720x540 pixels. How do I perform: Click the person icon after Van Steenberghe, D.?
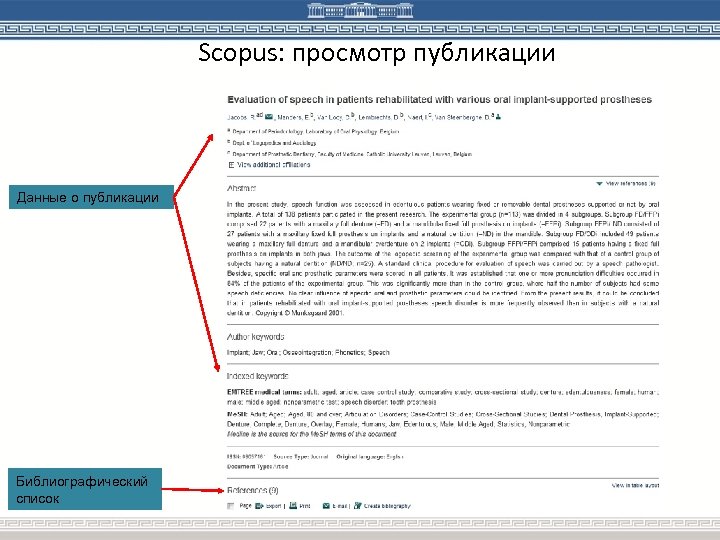498,117
